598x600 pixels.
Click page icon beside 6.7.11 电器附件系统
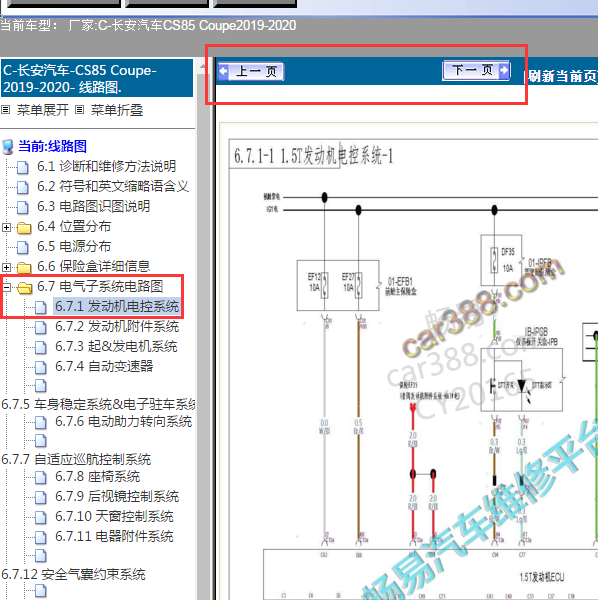pyautogui.click(x=41, y=537)
